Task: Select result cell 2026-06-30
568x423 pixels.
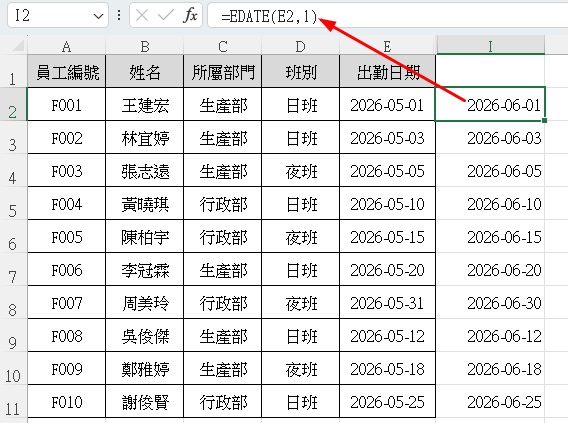Action: (490, 302)
